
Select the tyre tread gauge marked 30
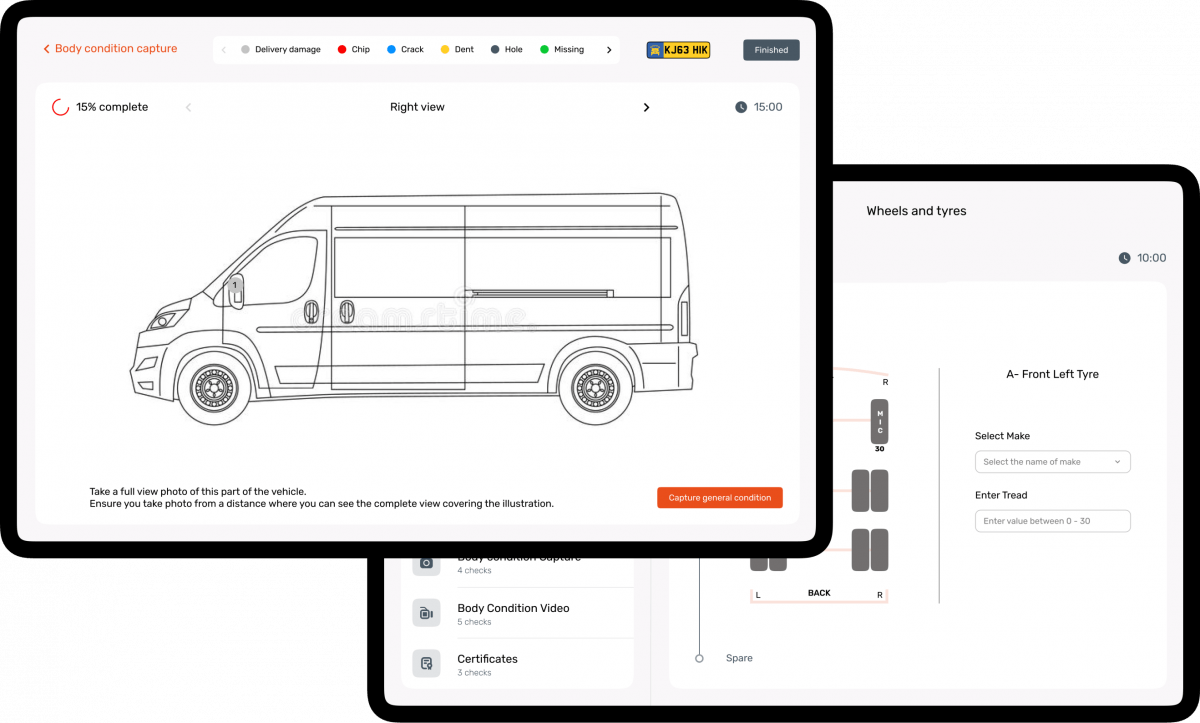coord(879,421)
